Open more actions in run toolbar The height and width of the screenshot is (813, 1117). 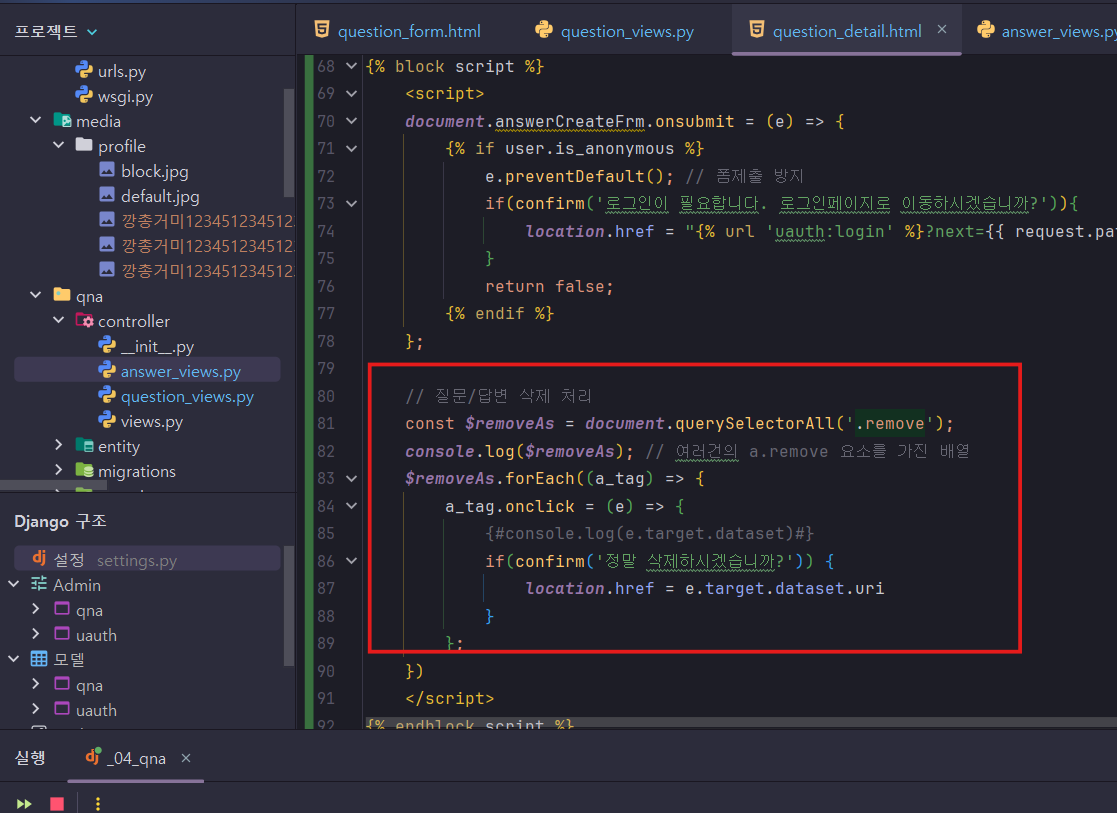pos(98,804)
